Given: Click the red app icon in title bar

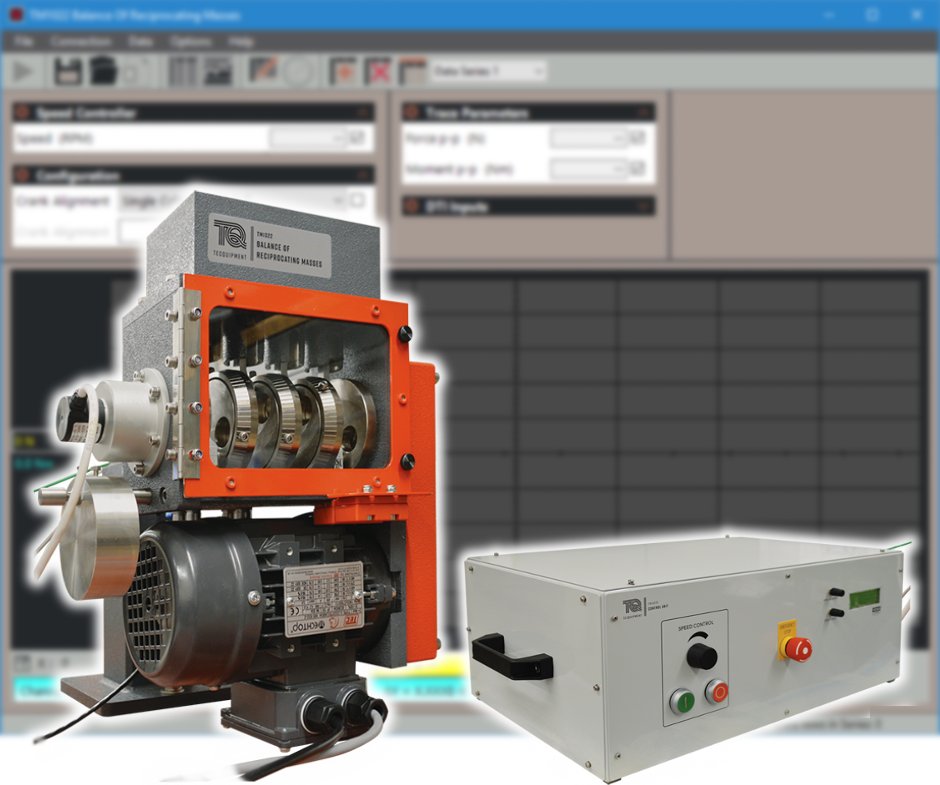Looking at the screenshot, I should (16, 14).
